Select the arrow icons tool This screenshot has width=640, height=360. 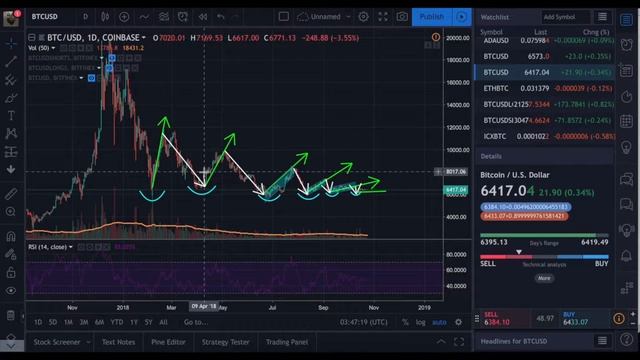[x=11, y=169]
